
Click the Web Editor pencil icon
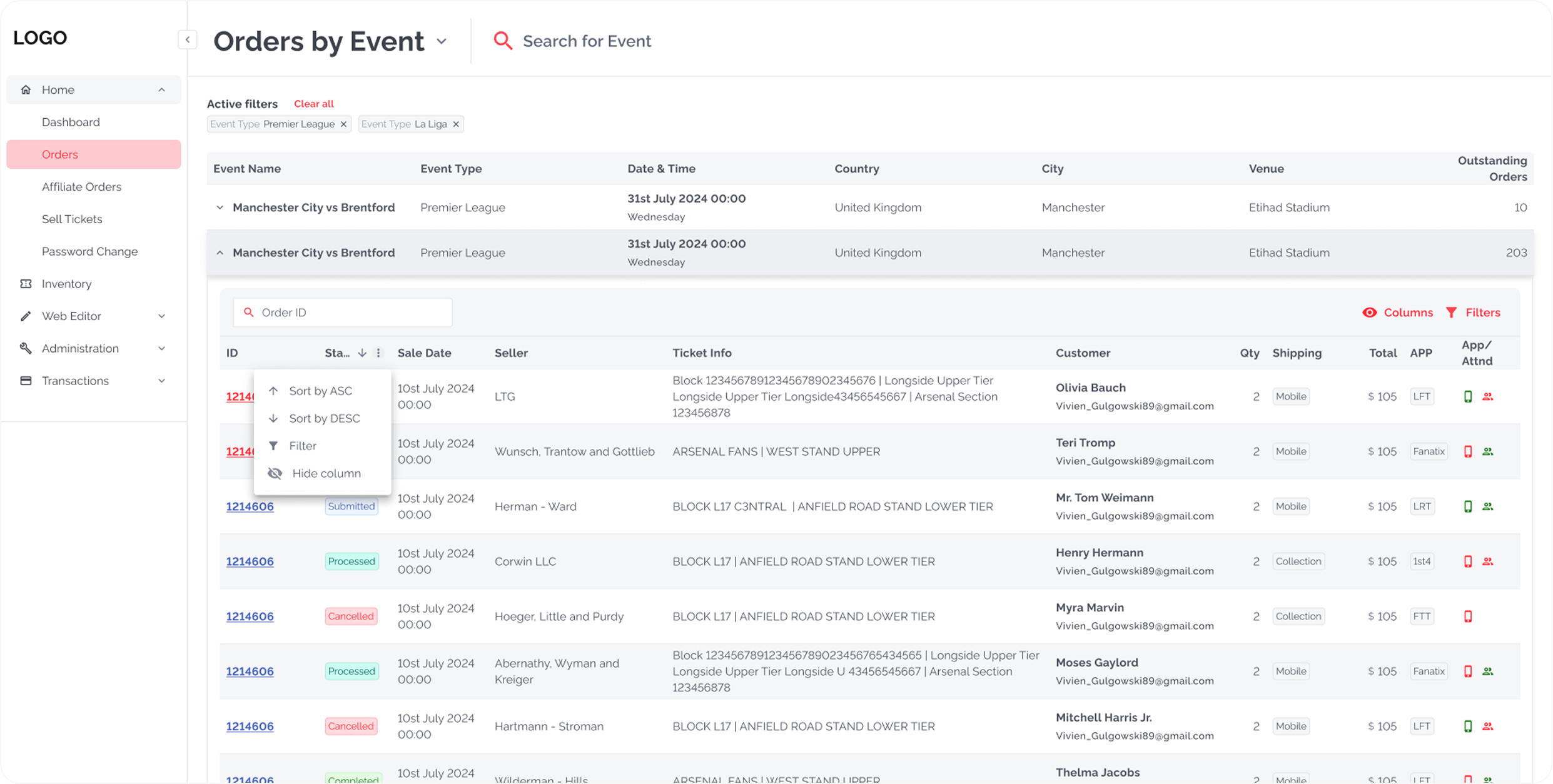point(26,316)
